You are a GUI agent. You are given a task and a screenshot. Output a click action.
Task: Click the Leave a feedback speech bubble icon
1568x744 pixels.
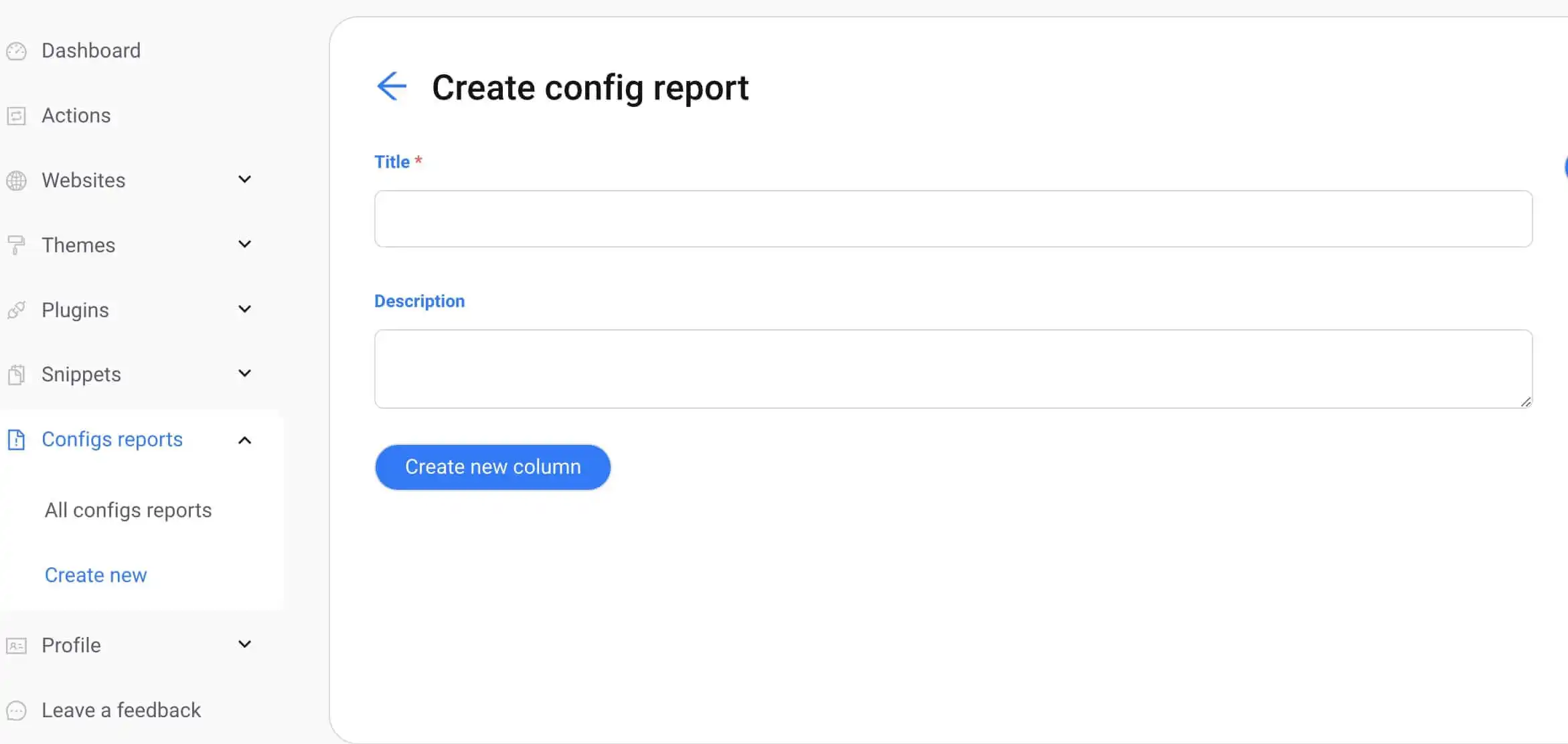[17, 711]
